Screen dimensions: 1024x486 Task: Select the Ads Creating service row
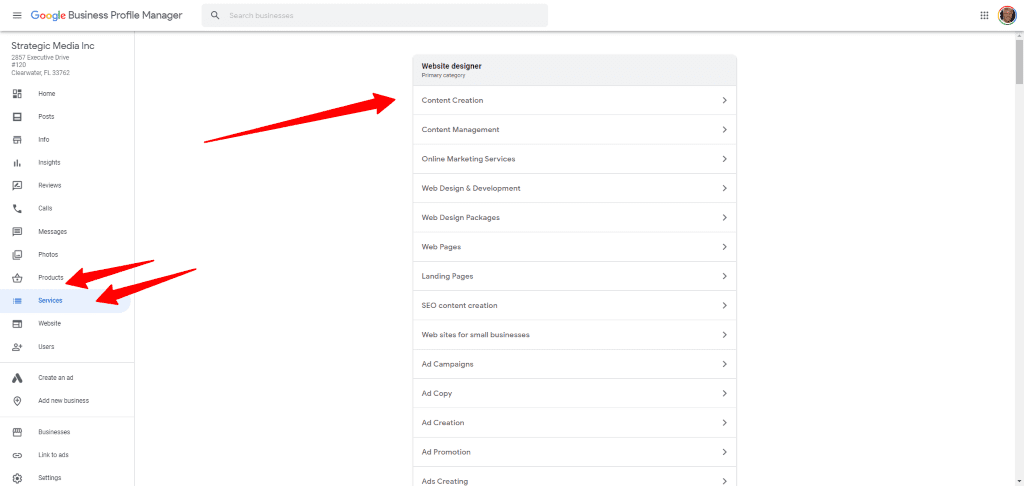tap(575, 477)
